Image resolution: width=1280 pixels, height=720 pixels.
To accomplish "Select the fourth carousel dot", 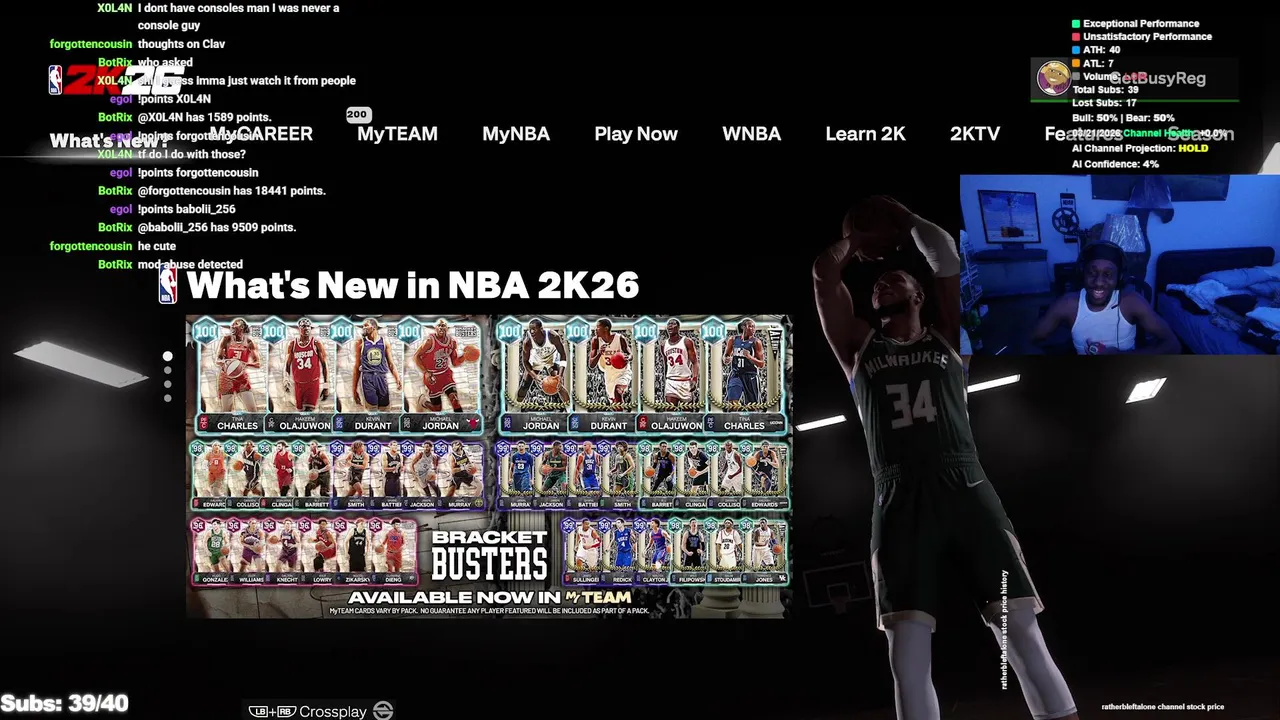I will [168, 397].
